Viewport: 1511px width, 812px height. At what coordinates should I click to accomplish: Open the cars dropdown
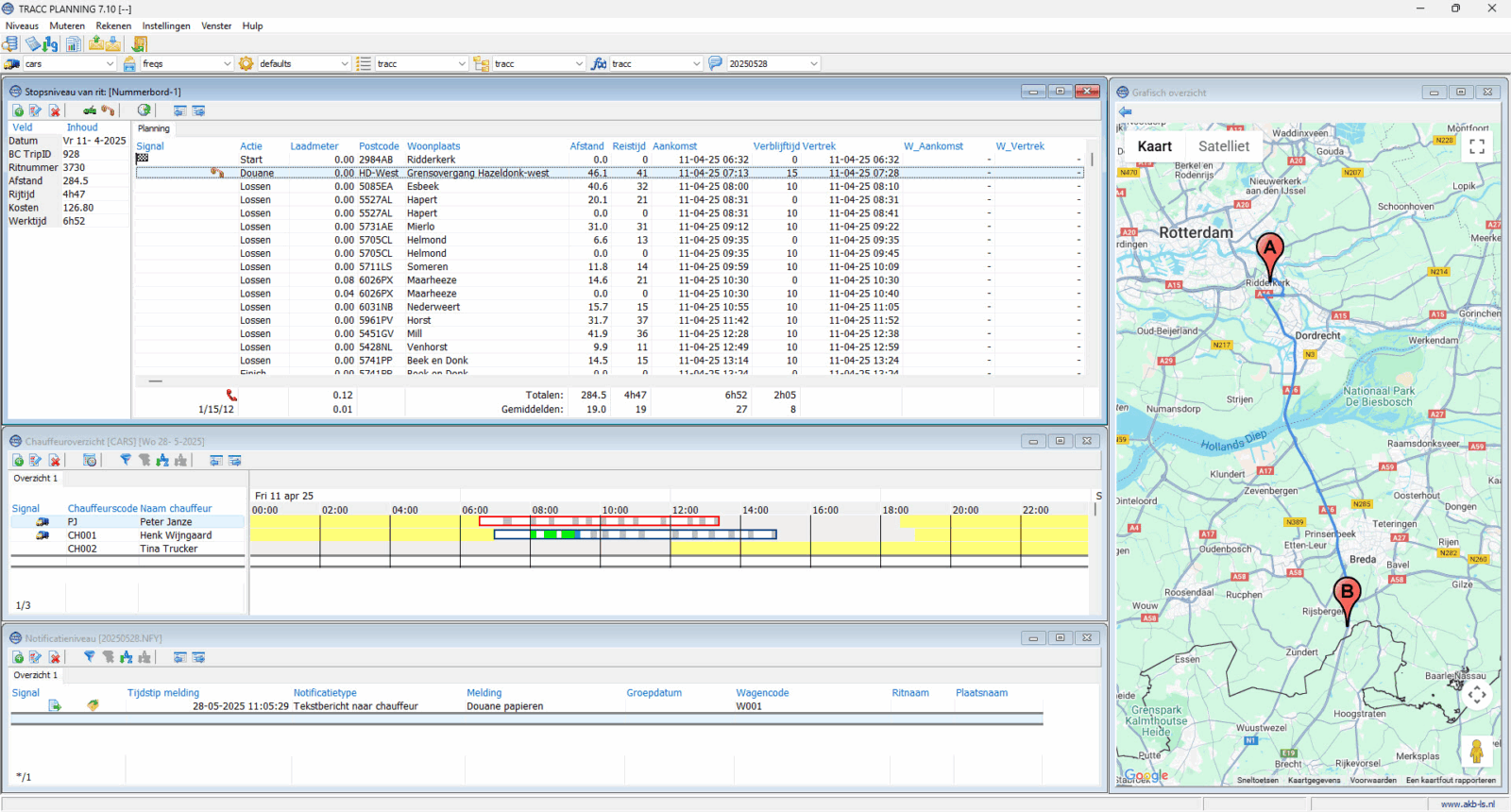coord(110,64)
